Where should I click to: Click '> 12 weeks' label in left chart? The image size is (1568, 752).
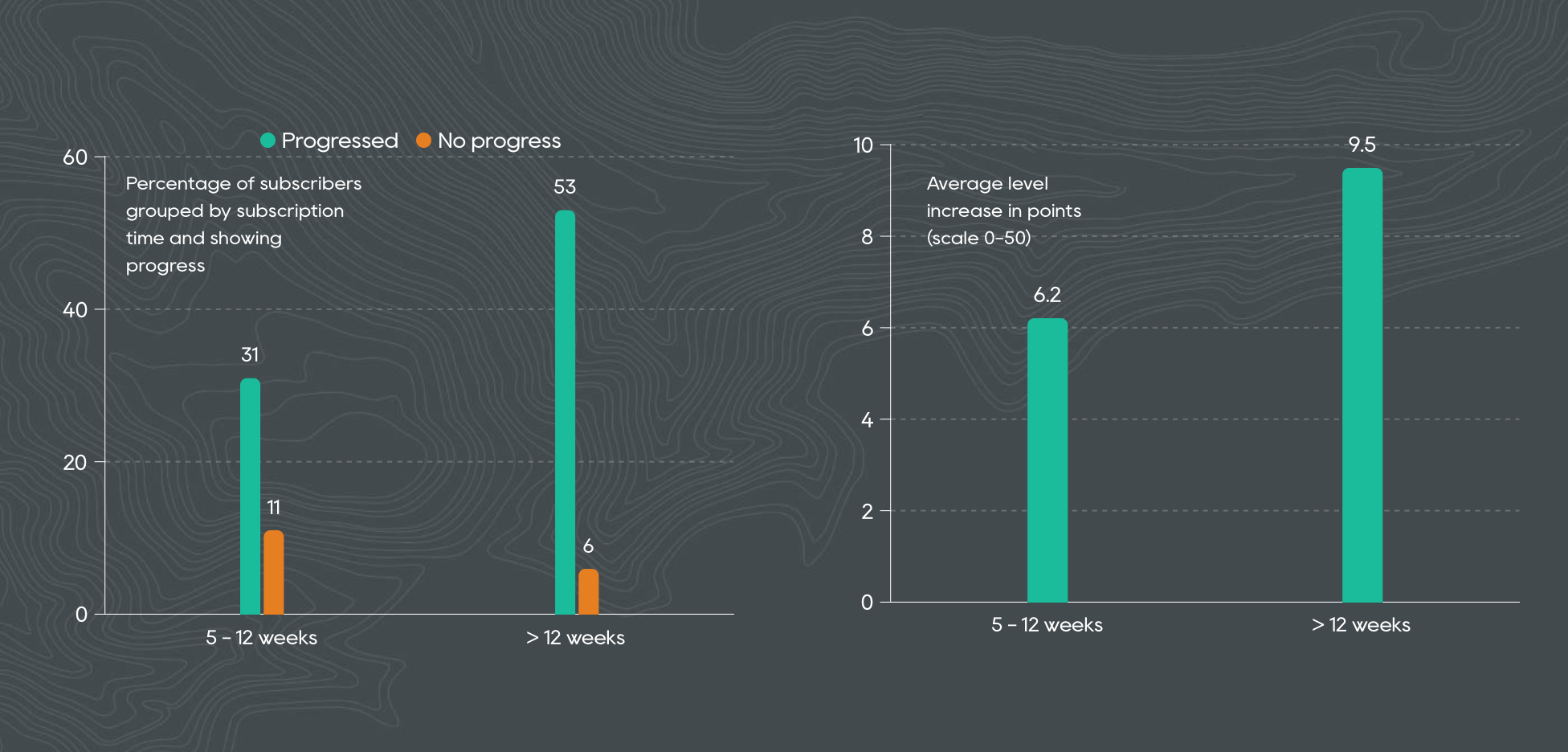click(575, 638)
